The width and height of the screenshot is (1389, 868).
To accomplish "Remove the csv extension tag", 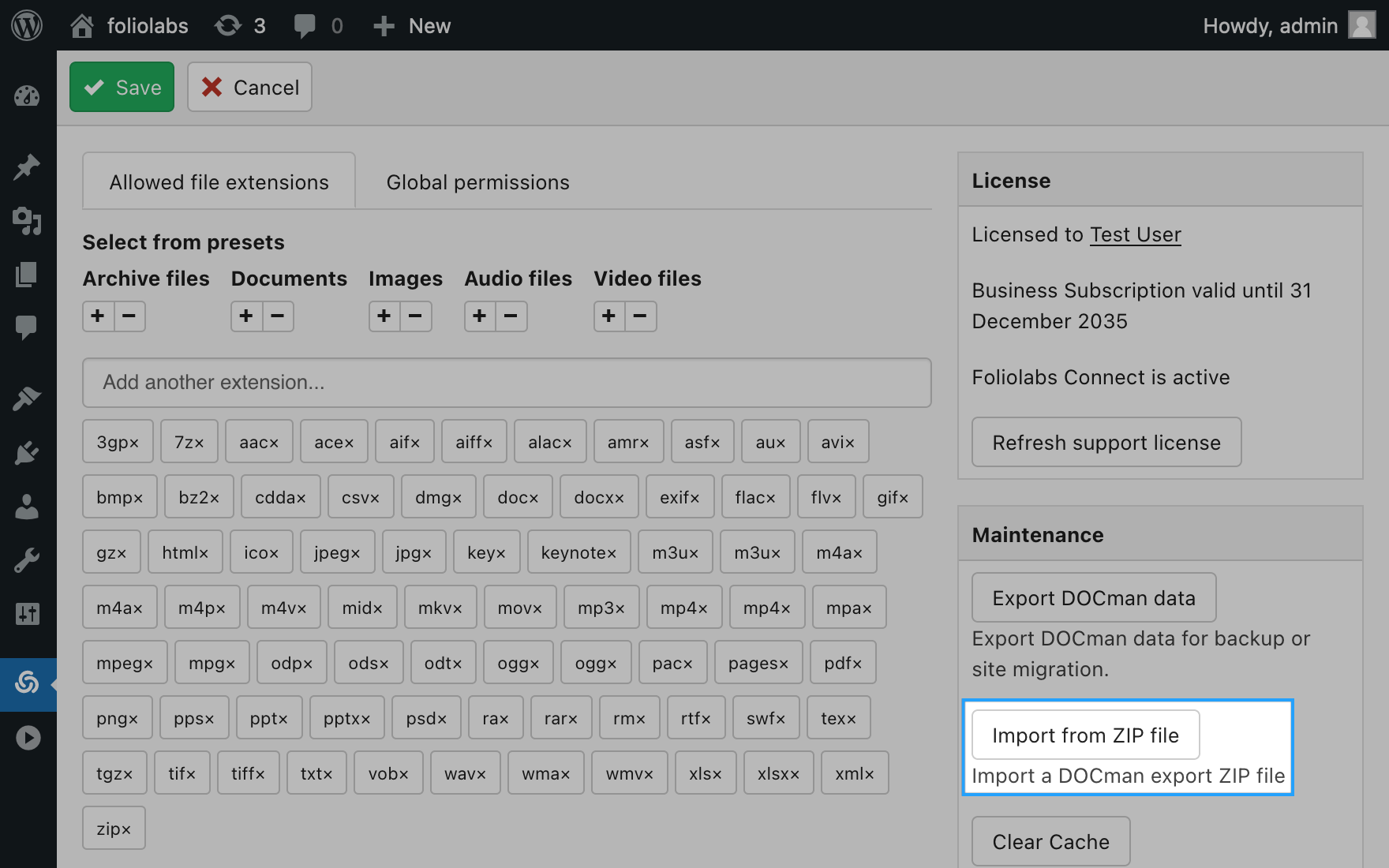I will tap(375, 499).
